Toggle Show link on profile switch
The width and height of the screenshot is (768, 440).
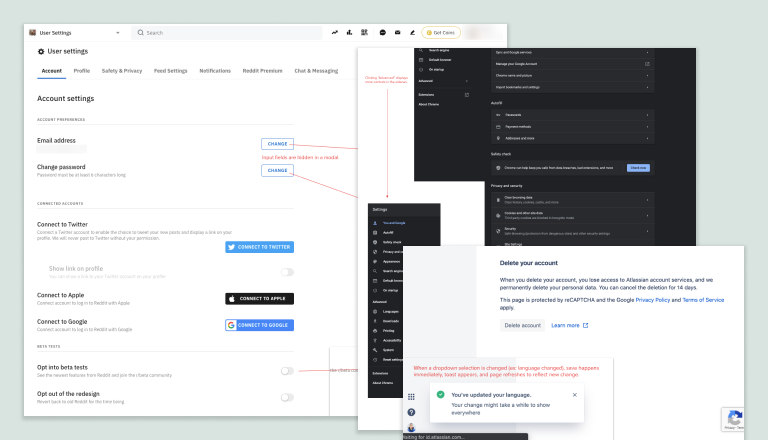tap(287, 272)
